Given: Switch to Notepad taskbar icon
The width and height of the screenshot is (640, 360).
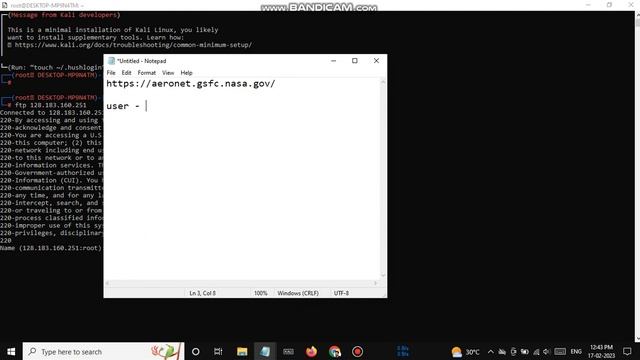Looking at the screenshot, I should 265,351.
